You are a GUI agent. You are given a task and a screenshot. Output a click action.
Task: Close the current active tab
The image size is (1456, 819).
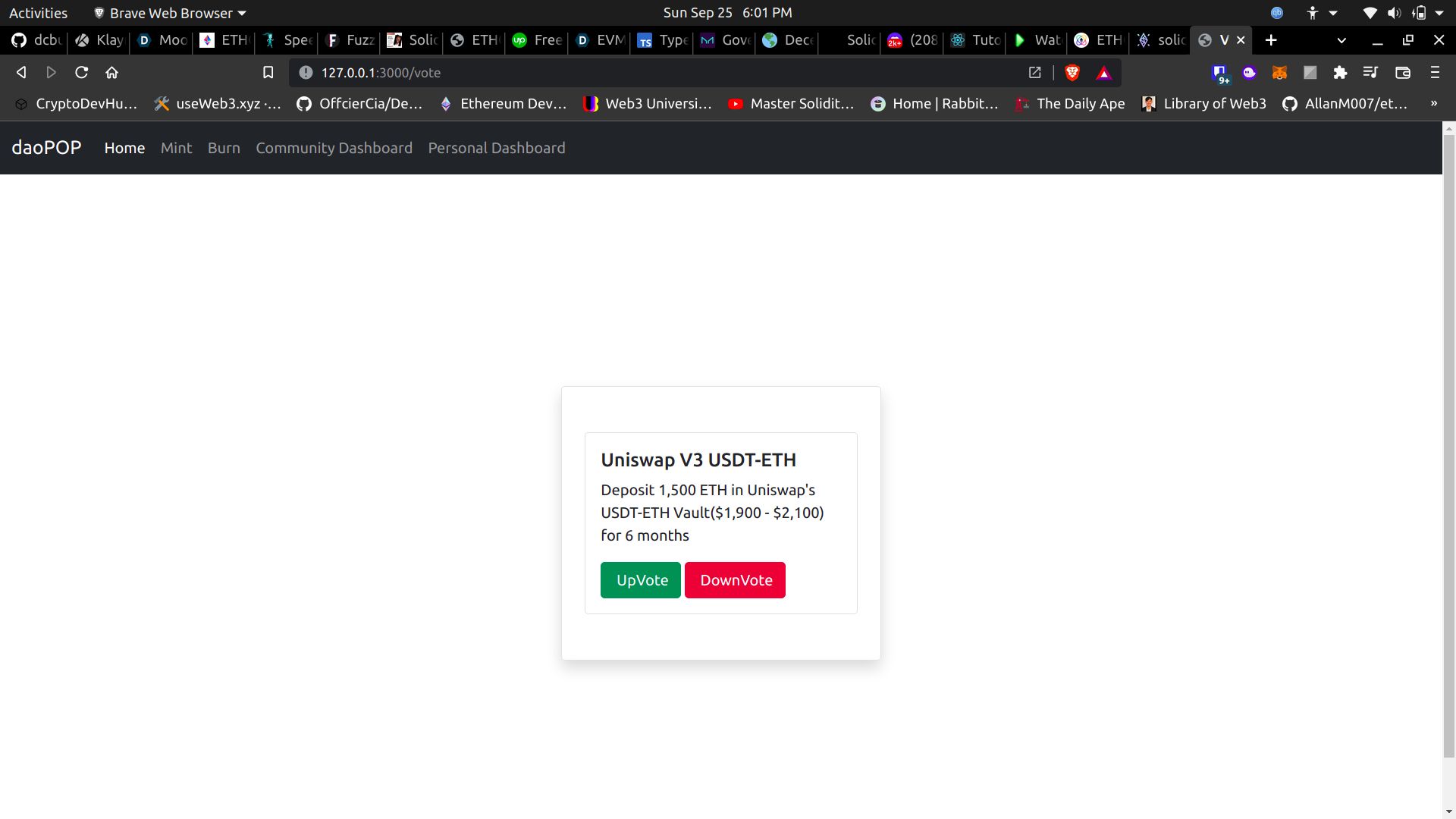pos(1241,40)
